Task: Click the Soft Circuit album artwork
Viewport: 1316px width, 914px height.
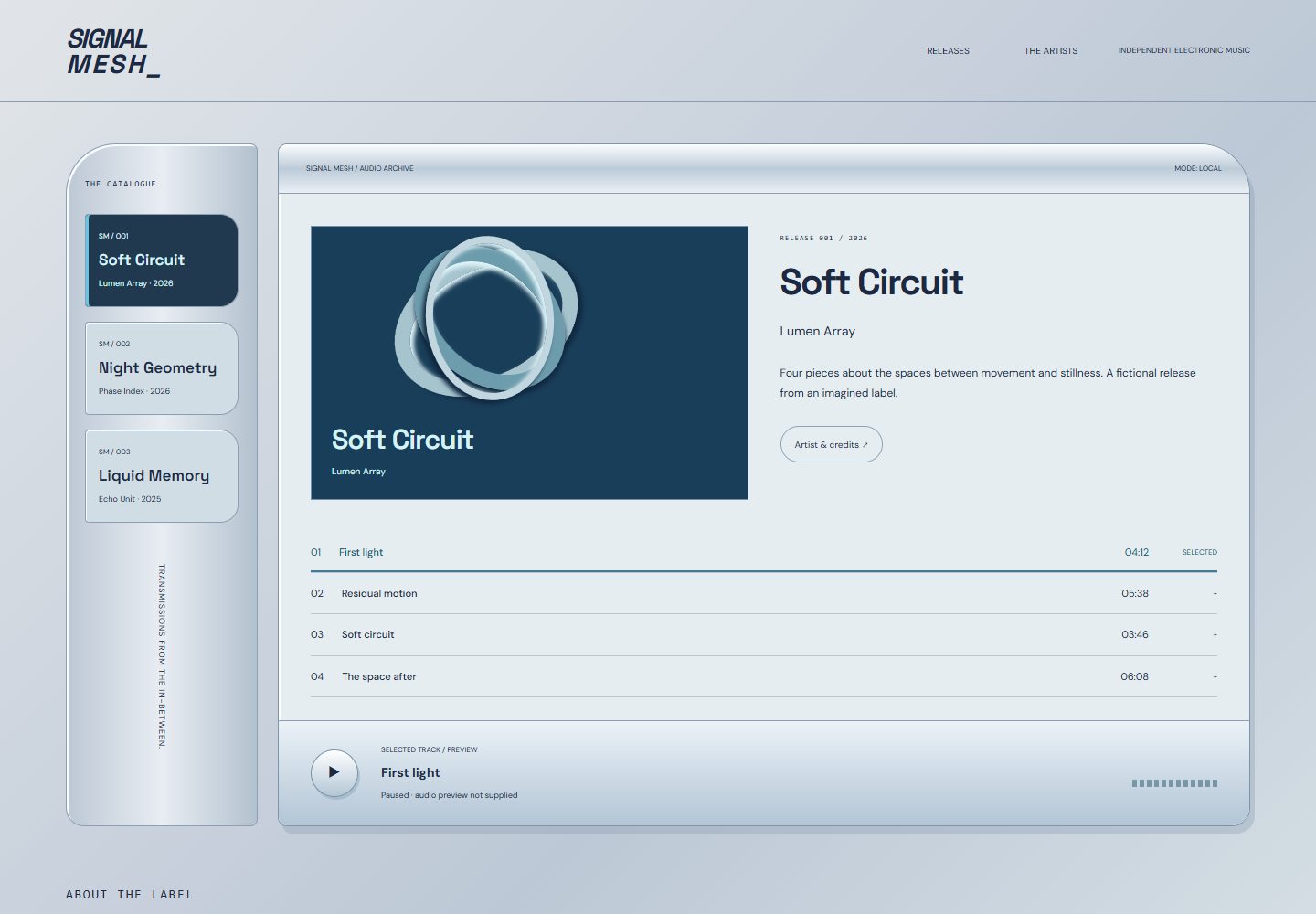Action: pos(529,363)
